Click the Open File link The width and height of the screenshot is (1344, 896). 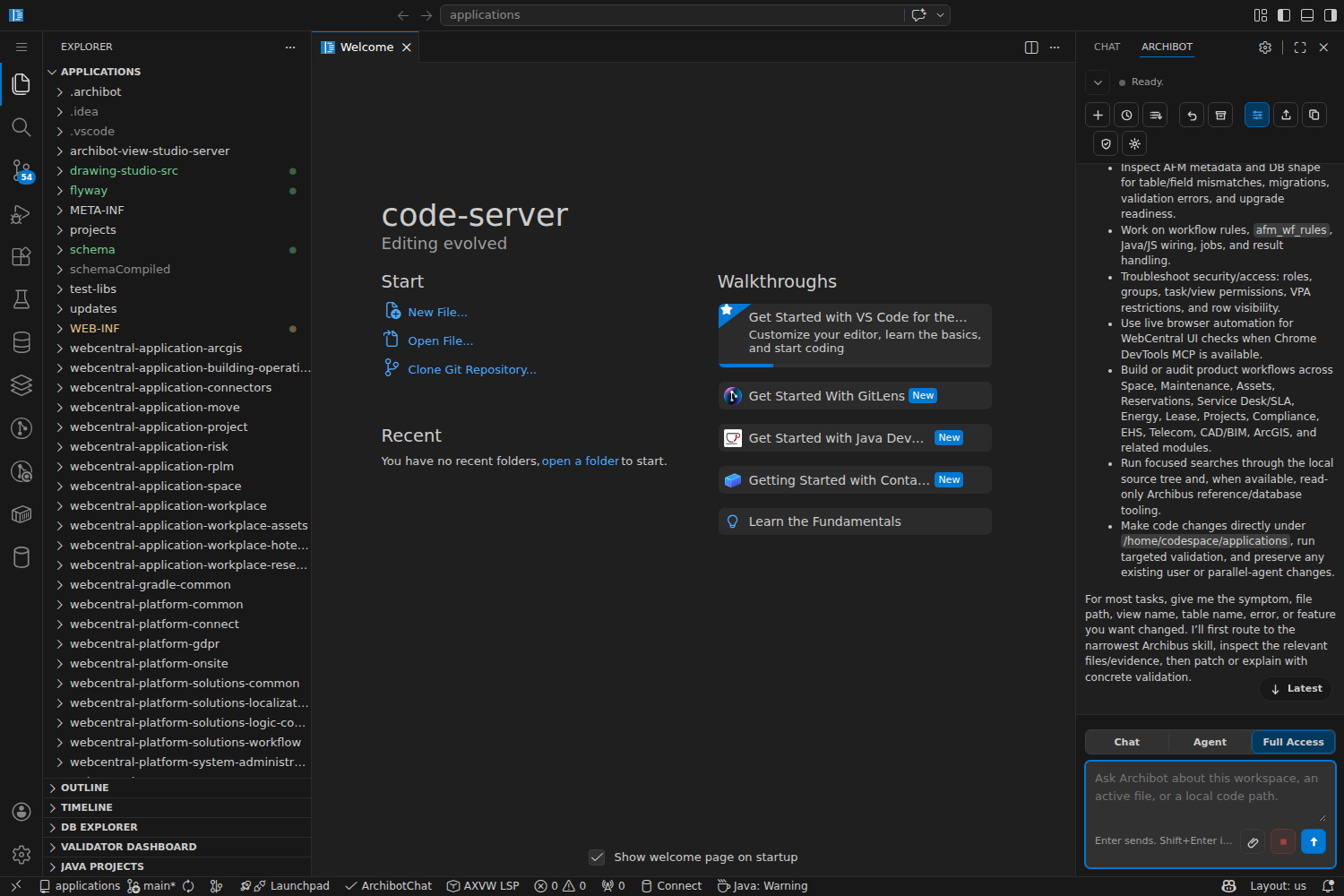coord(440,340)
